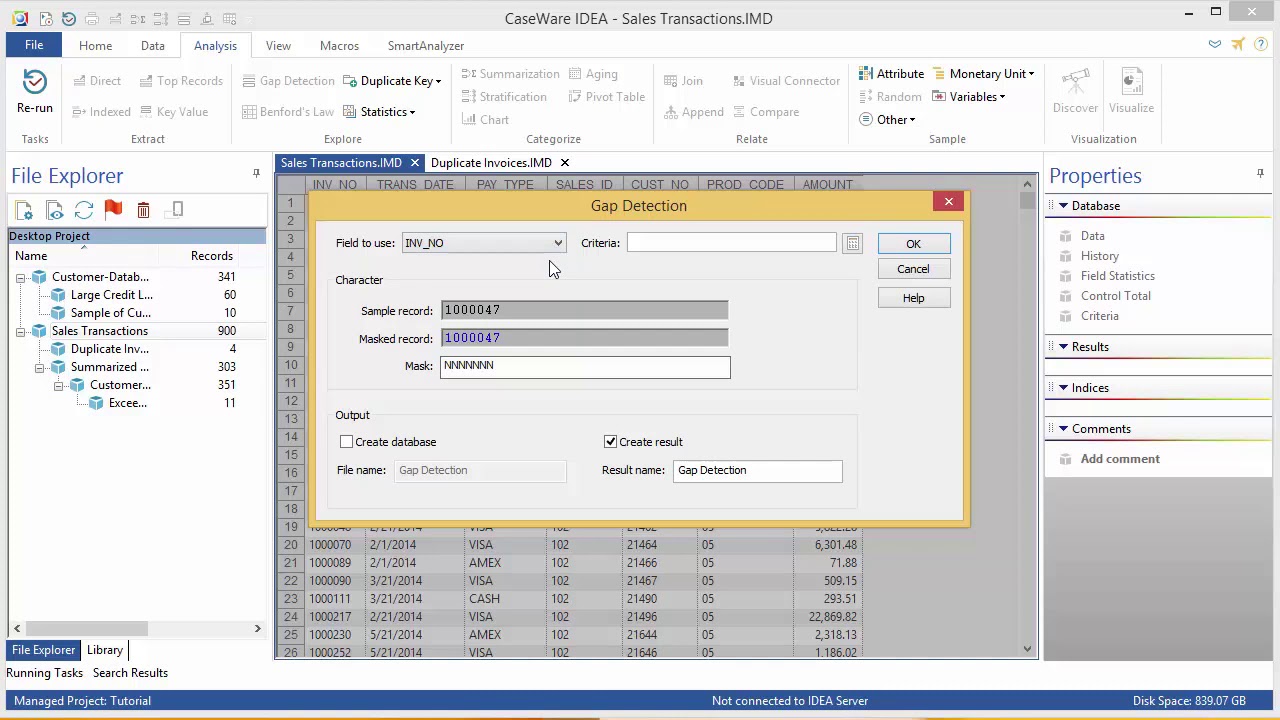The width and height of the screenshot is (1280, 720).
Task: Switch to the Data ribbon tab
Action: click(x=153, y=45)
